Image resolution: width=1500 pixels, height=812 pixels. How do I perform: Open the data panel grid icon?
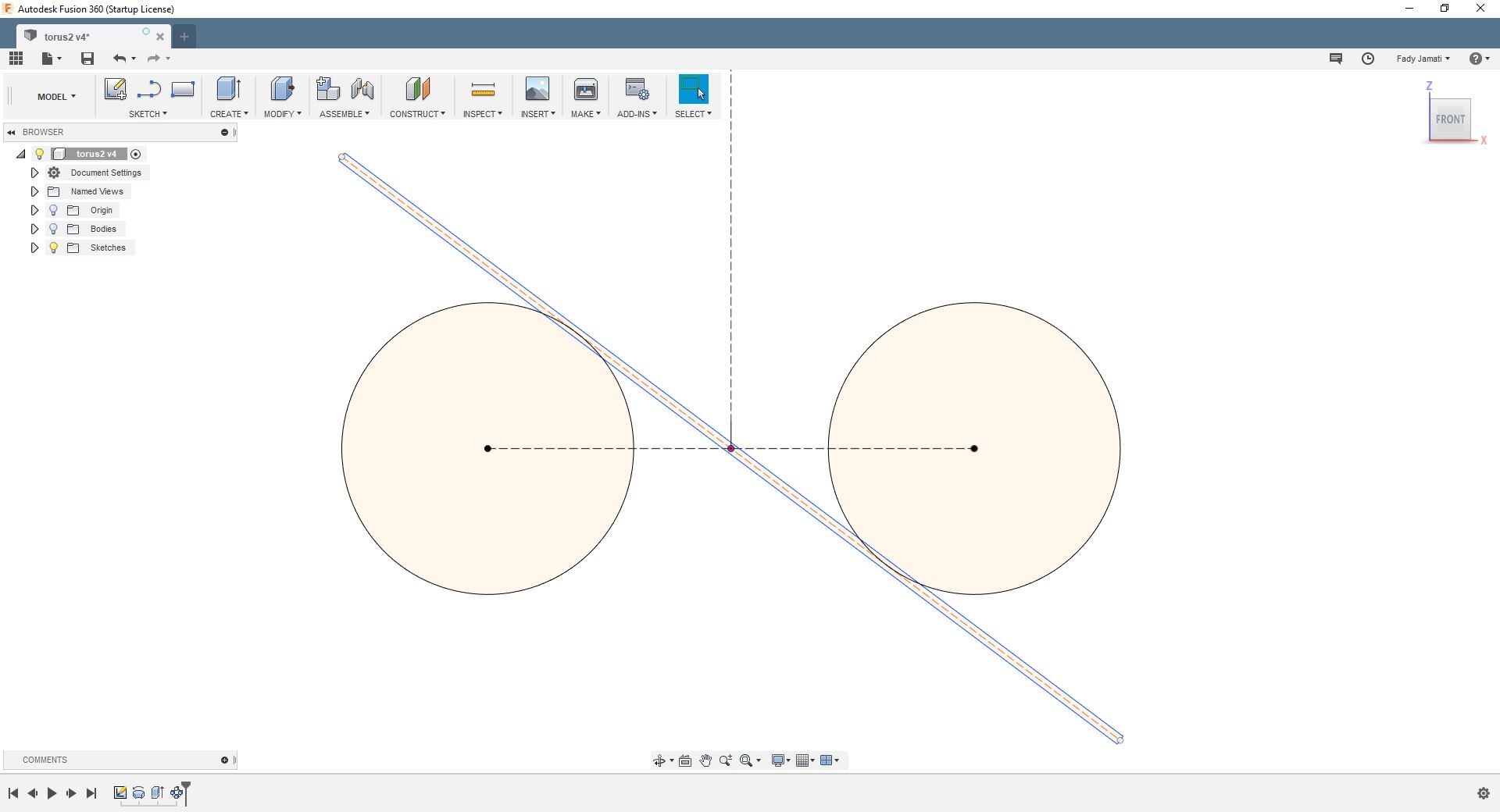coord(16,59)
